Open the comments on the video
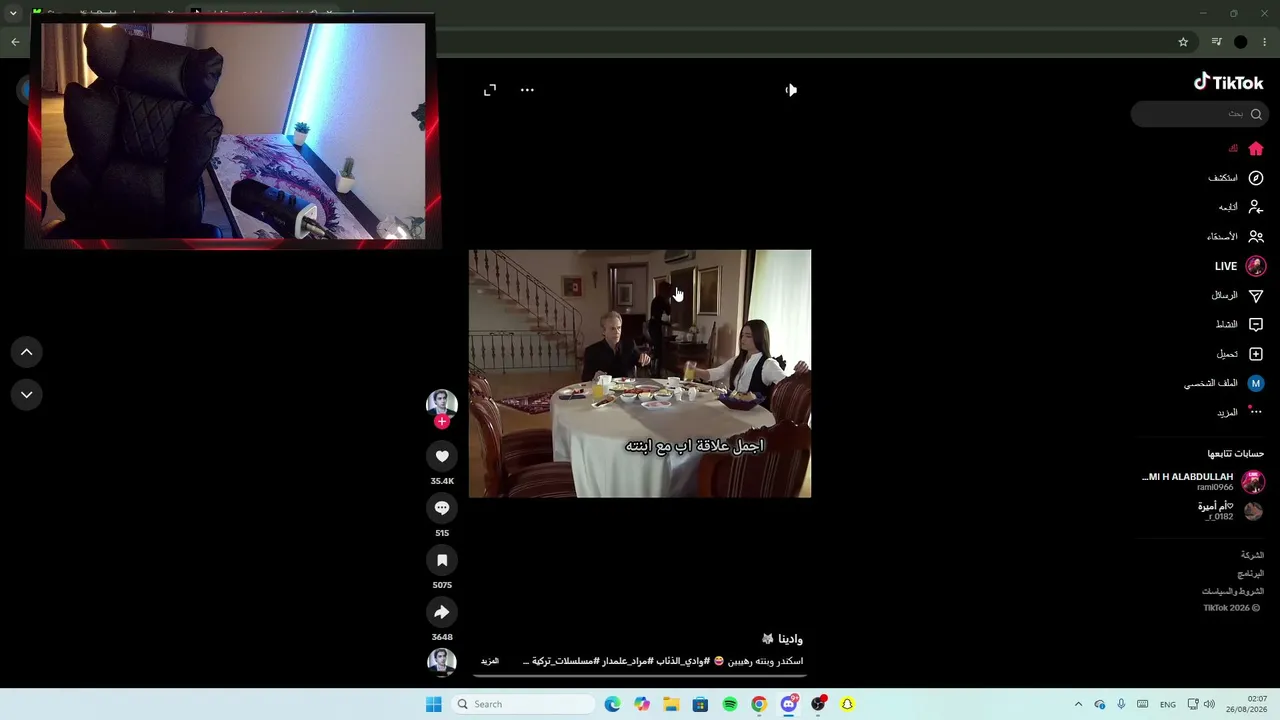This screenshot has height=720, width=1280. click(x=442, y=508)
